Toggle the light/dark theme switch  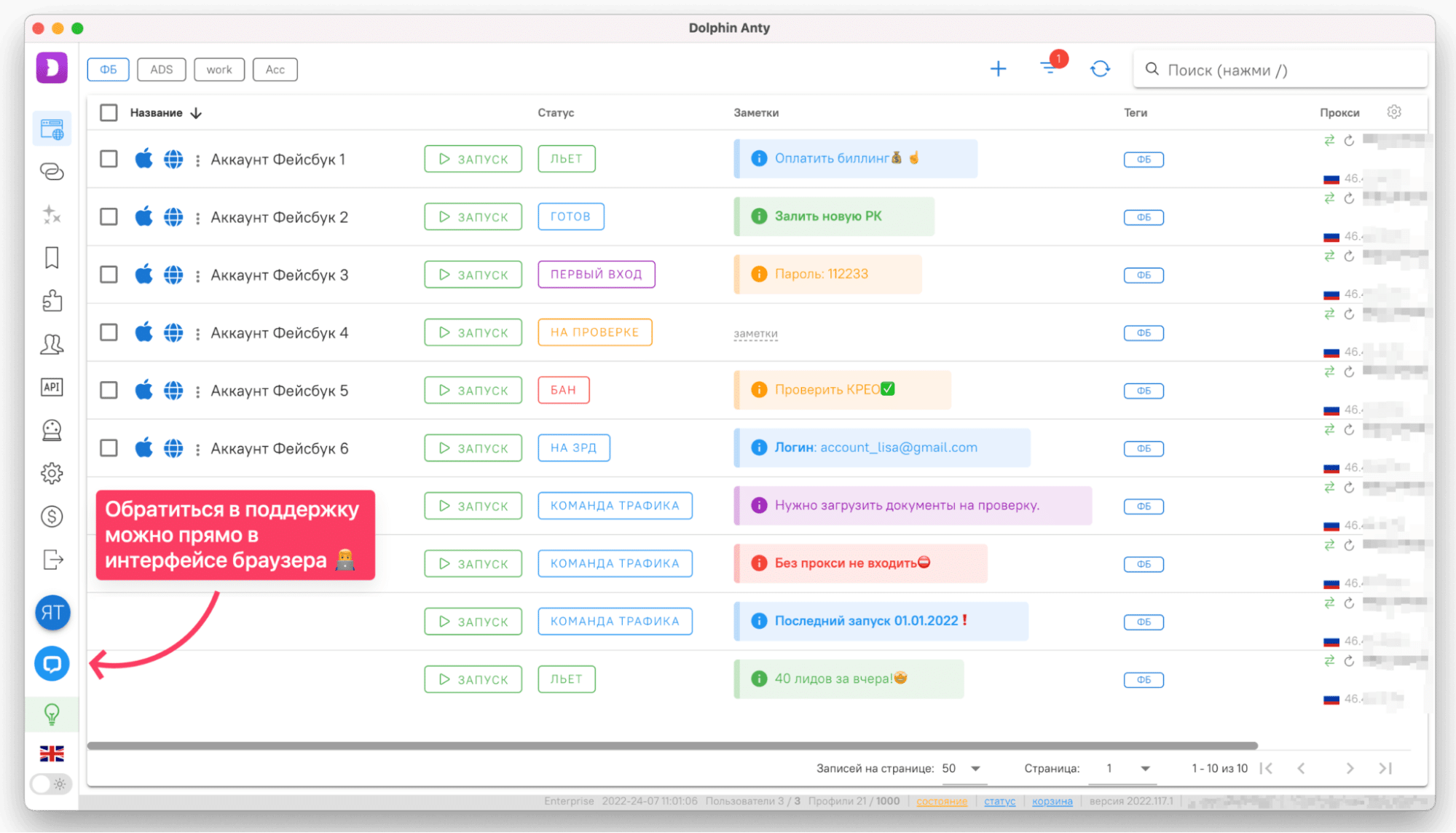point(51,784)
